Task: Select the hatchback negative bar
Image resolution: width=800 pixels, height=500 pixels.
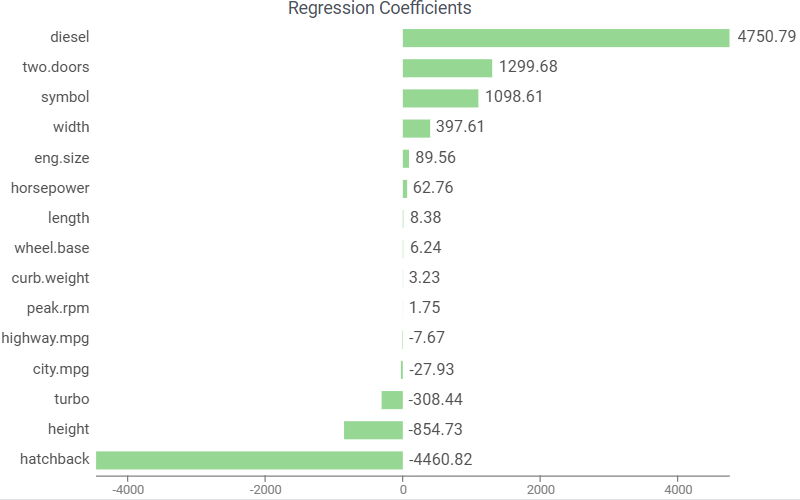Action: coord(249,460)
